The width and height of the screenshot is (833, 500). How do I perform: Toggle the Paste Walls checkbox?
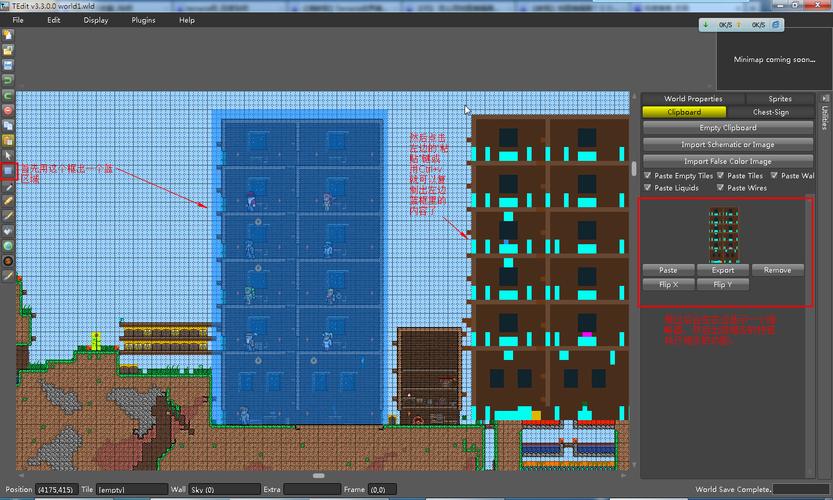tap(775, 175)
